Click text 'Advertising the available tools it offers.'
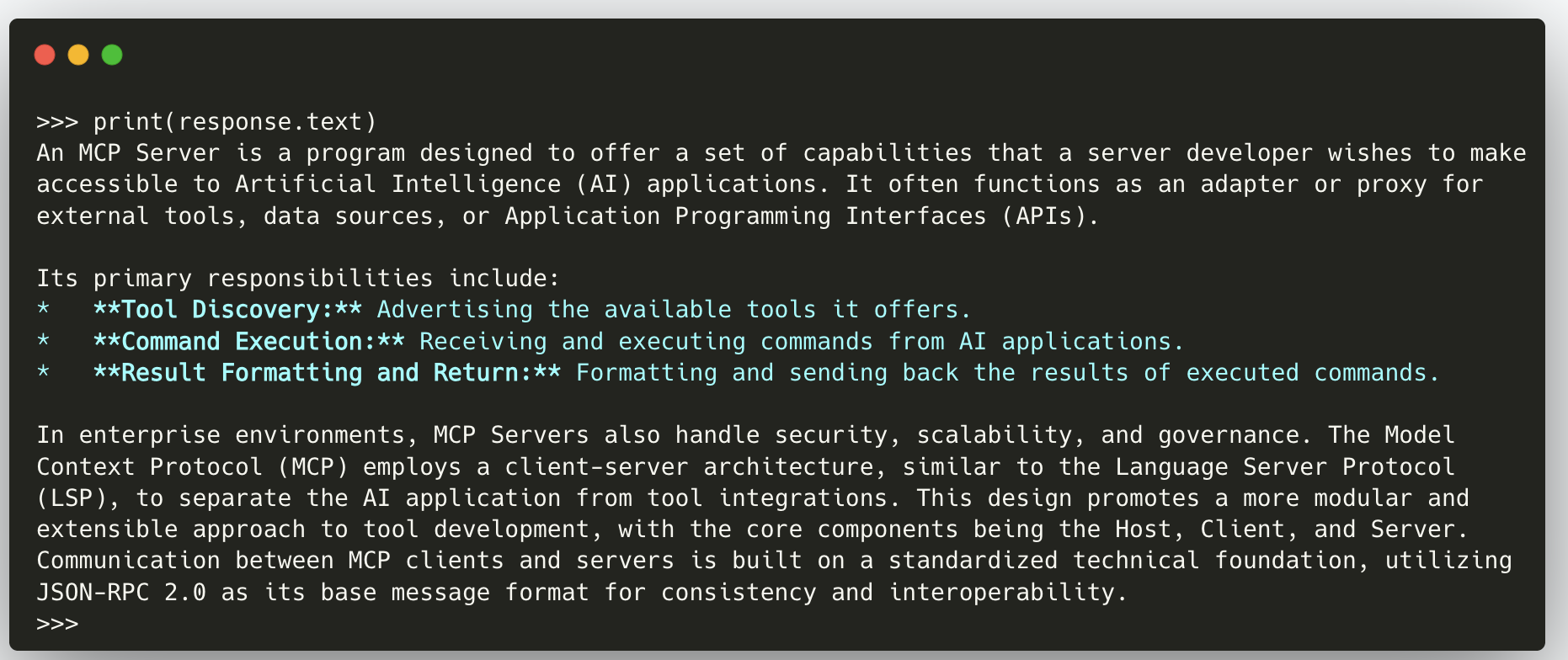 (x=675, y=310)
